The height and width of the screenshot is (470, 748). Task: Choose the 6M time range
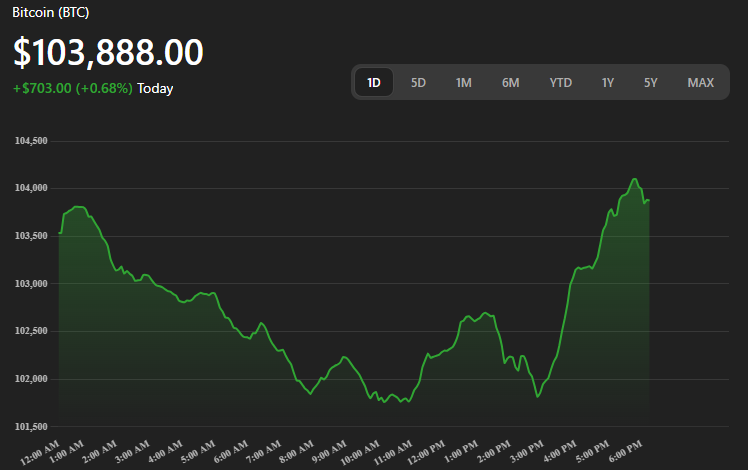click(x=510, y=83)
